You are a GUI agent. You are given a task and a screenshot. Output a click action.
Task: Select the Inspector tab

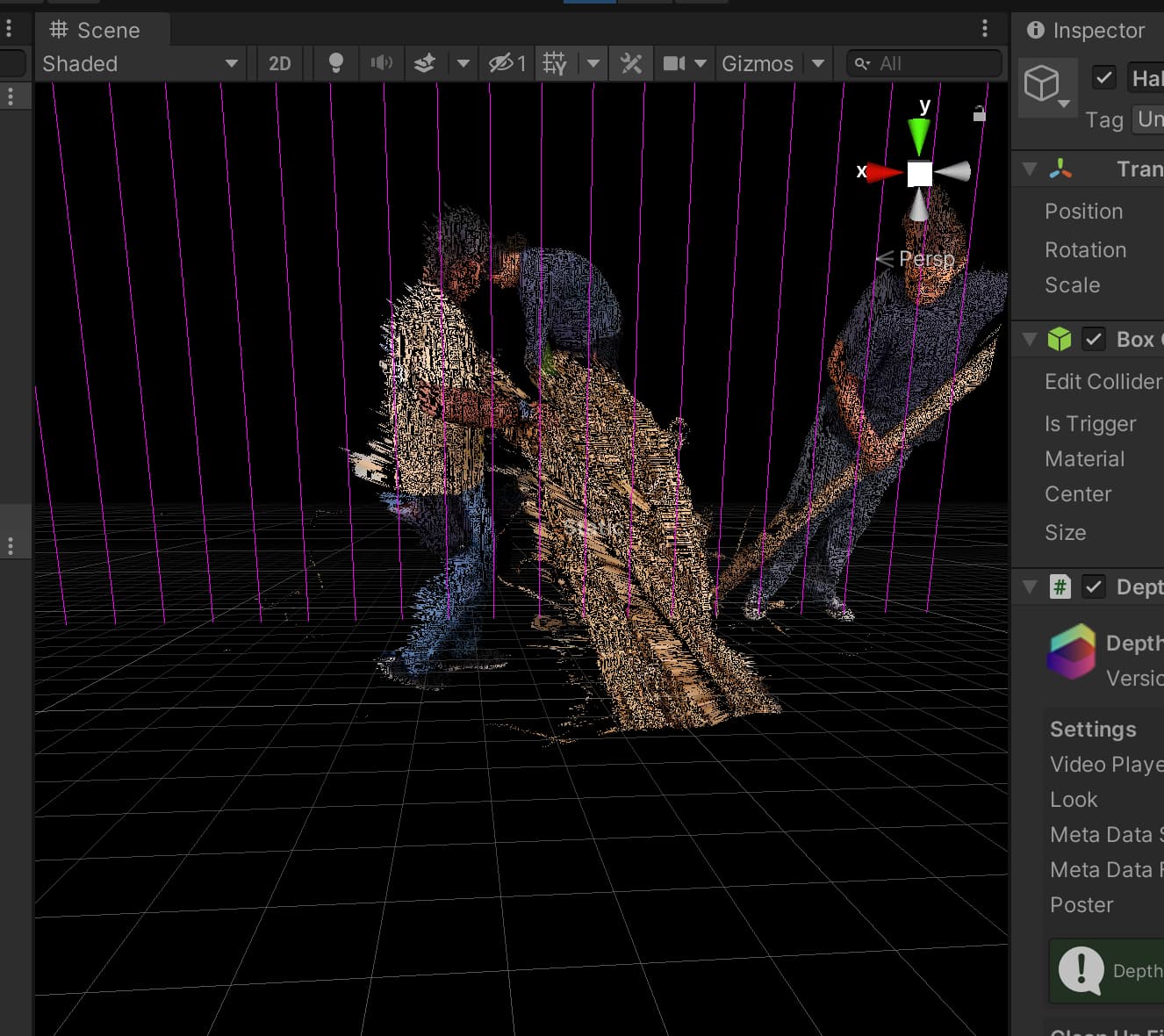click(1087, 30)
